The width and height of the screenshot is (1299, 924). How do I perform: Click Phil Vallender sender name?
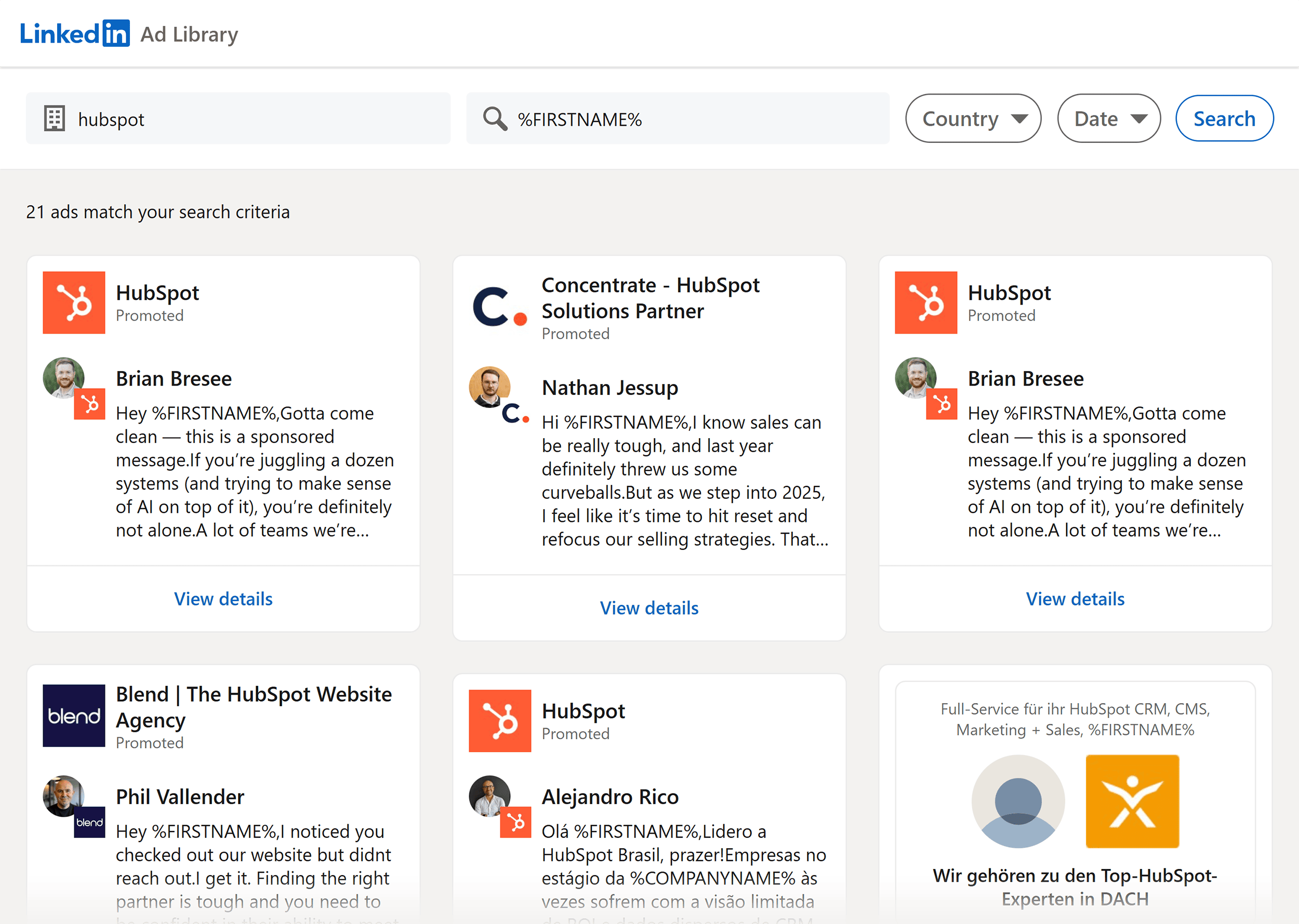180,797
